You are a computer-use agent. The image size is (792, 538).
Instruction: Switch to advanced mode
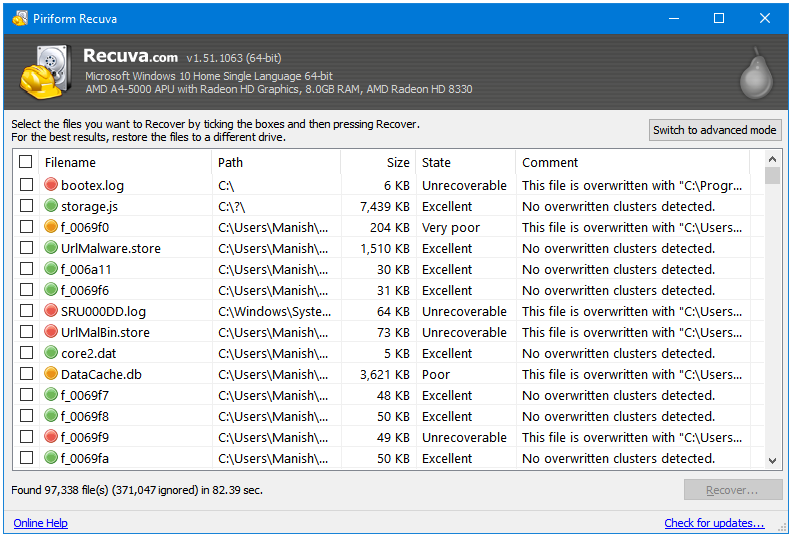pyautogui.click(x=715, y=130)
